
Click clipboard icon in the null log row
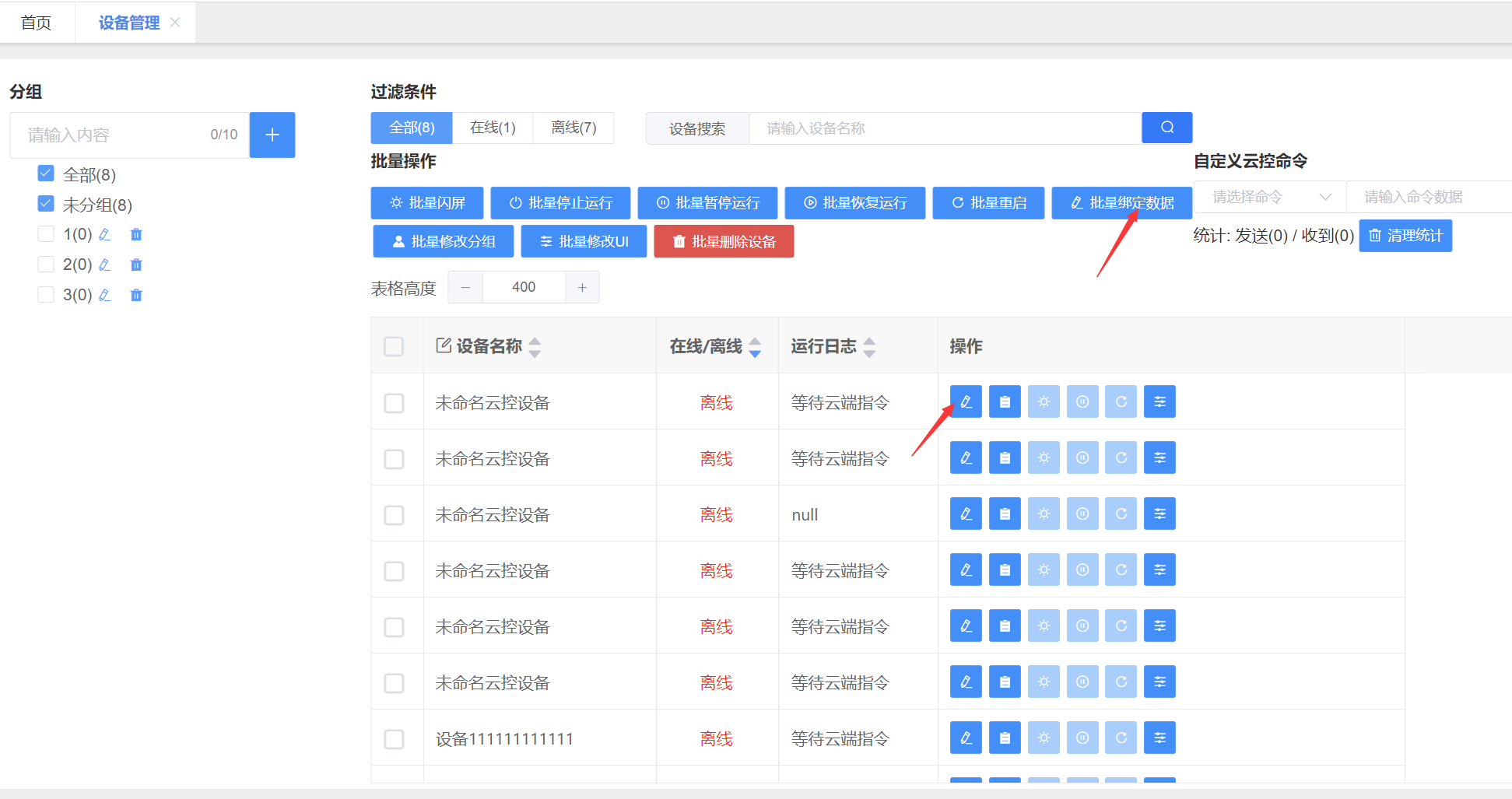coord(1005,513)
